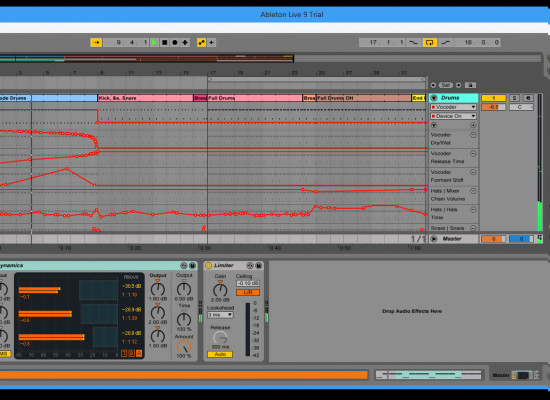Add a new automation lane with plus
Viewport: 550px width, 400px height.
tap(473, 125)
